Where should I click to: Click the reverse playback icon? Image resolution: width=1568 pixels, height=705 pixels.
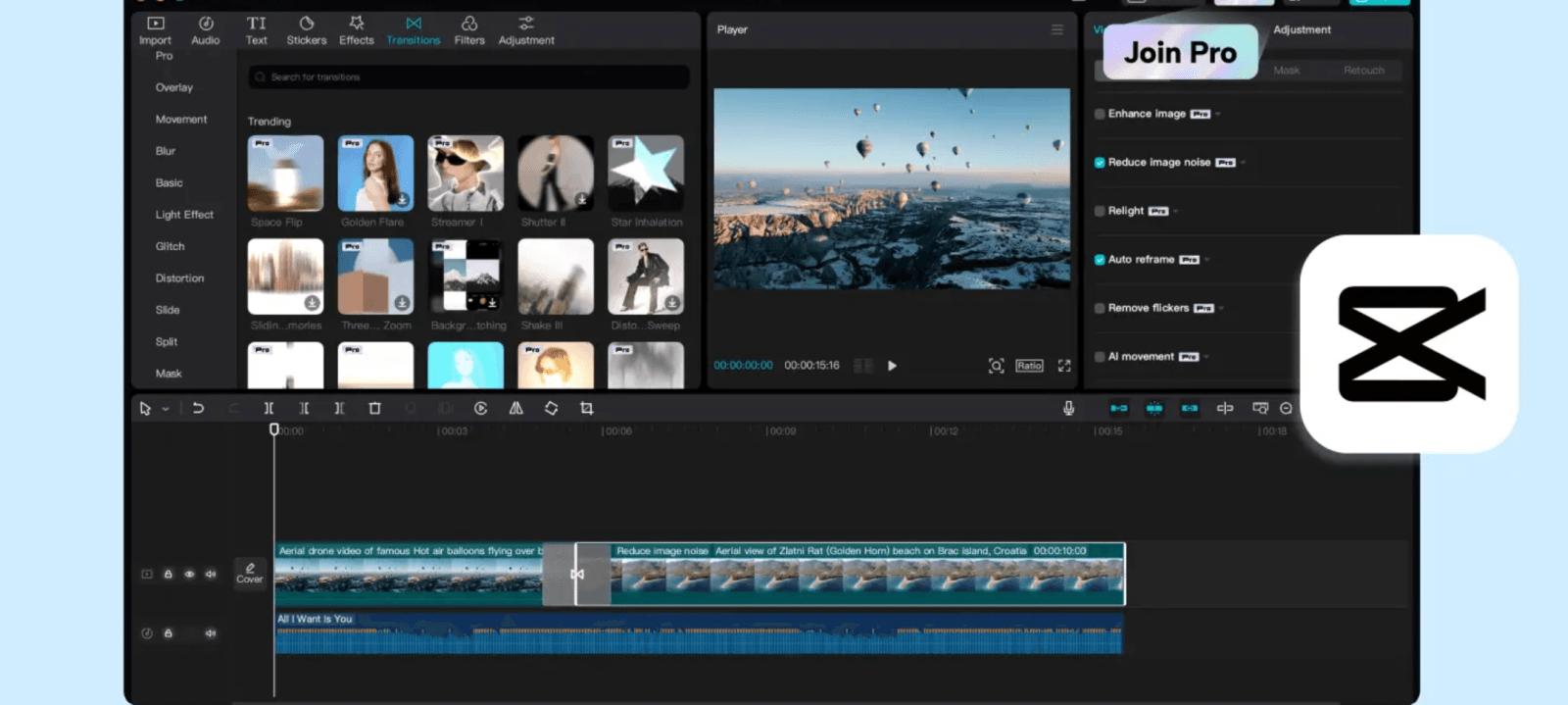[480, 408]
